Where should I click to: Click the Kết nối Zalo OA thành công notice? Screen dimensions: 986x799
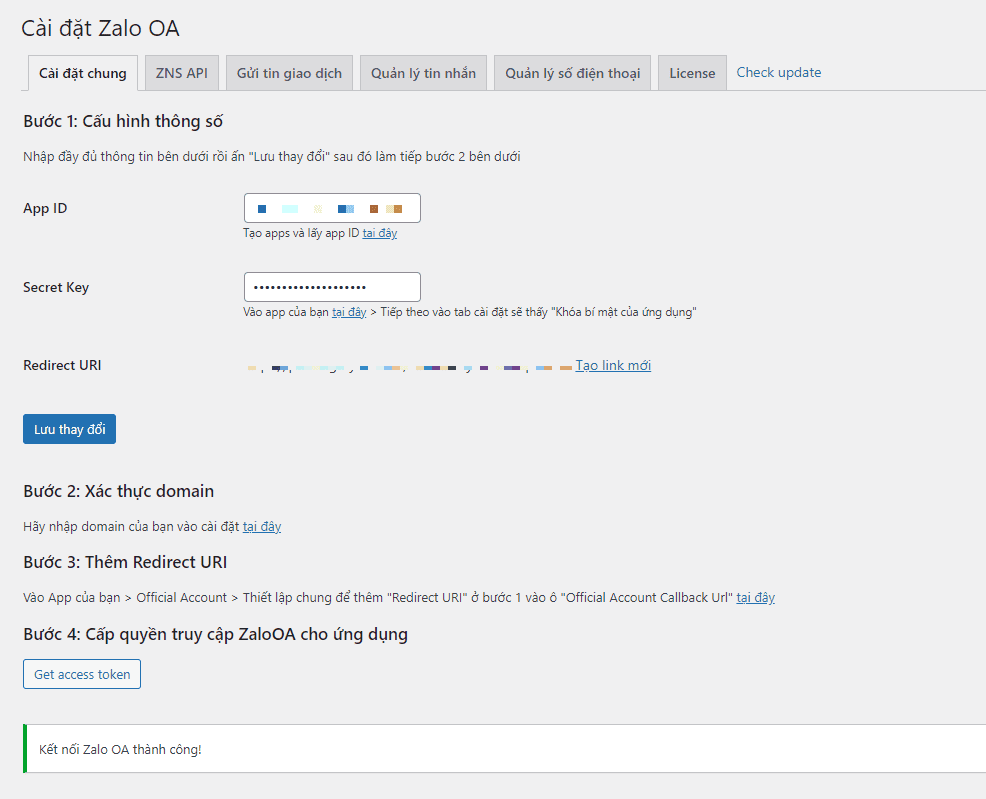point(120,748)
